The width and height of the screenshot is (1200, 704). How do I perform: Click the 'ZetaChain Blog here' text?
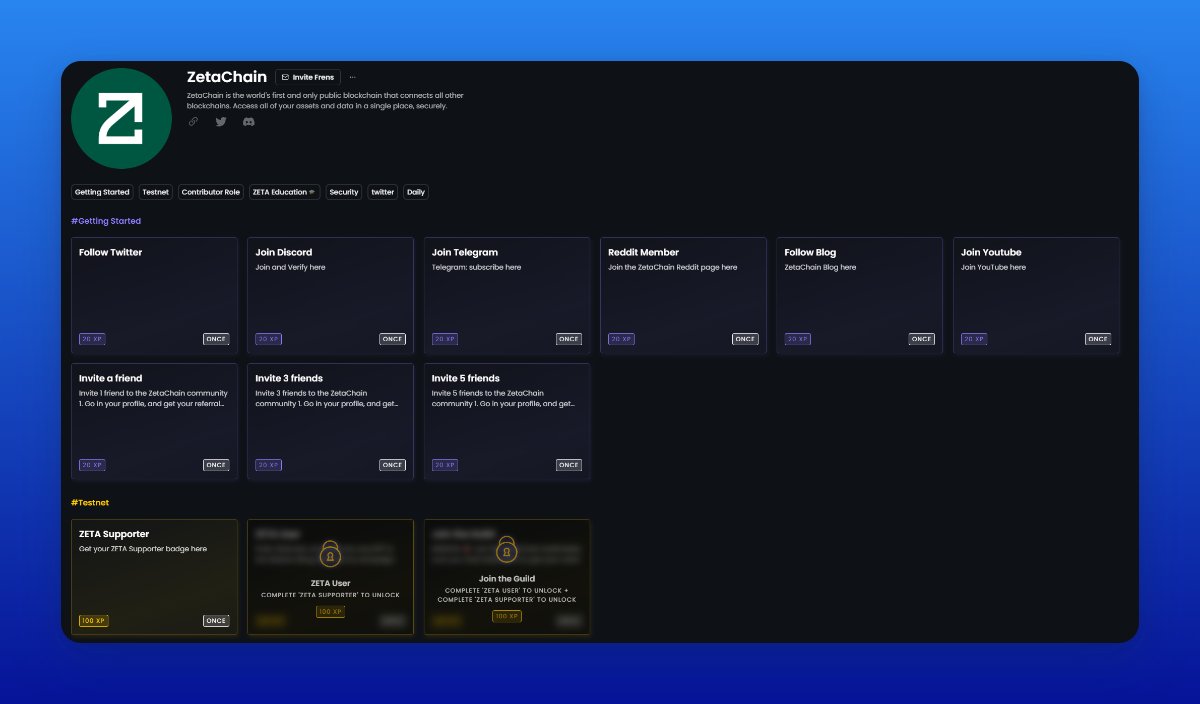click(x=820, y=267)
